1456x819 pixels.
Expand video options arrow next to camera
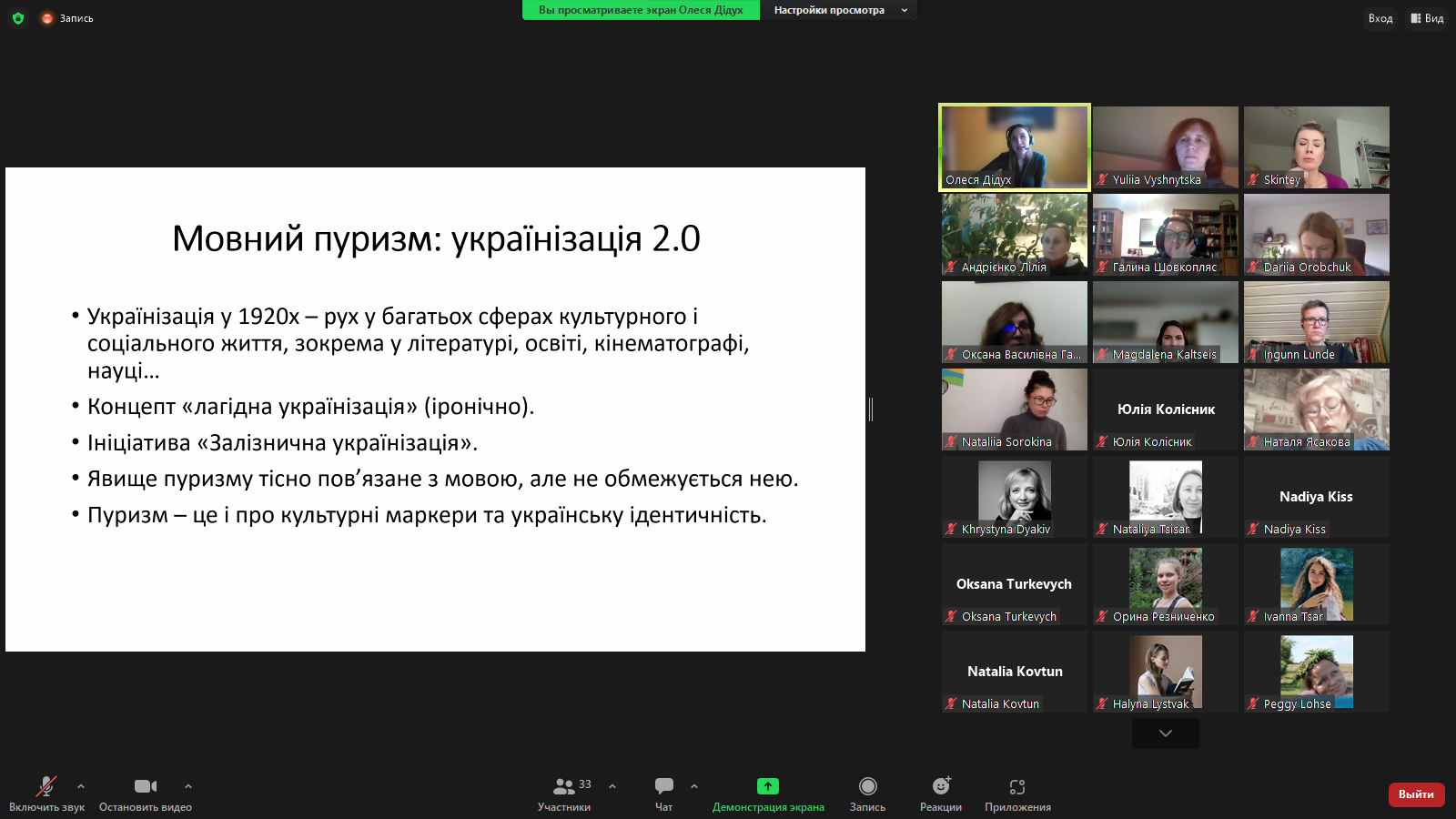click(188, 786)
